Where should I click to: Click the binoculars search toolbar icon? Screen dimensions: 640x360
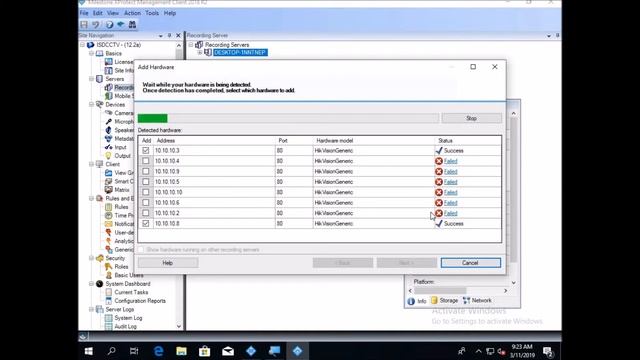(132, 24)
